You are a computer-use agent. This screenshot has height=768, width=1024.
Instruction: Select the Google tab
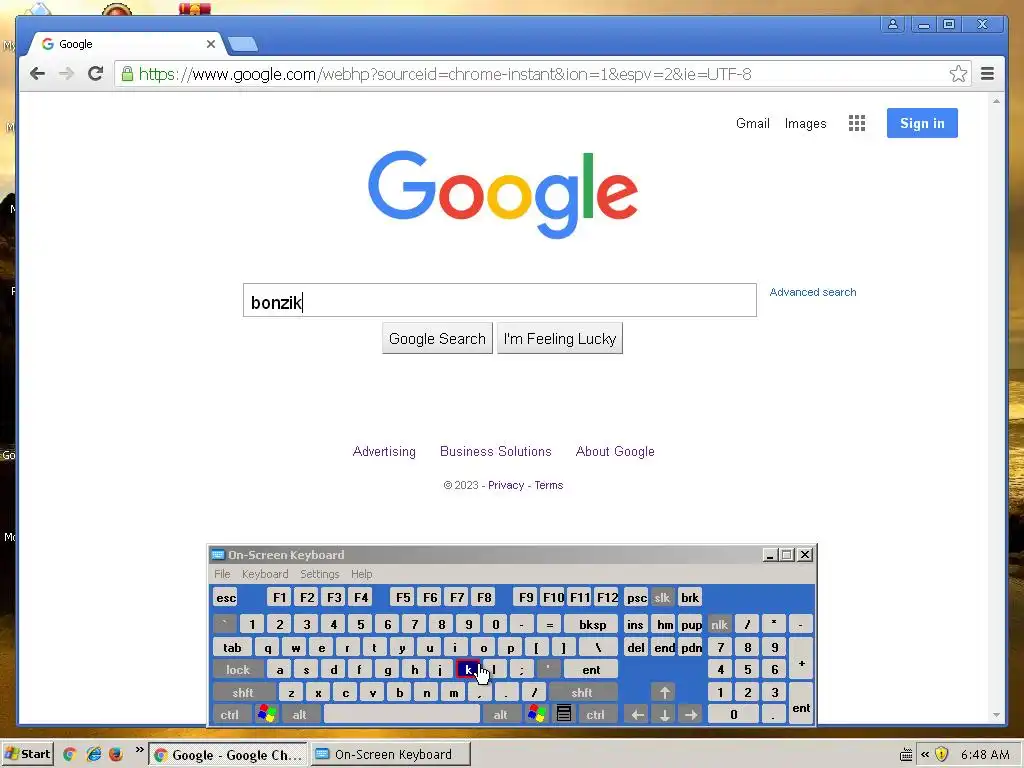pos(124,44)
